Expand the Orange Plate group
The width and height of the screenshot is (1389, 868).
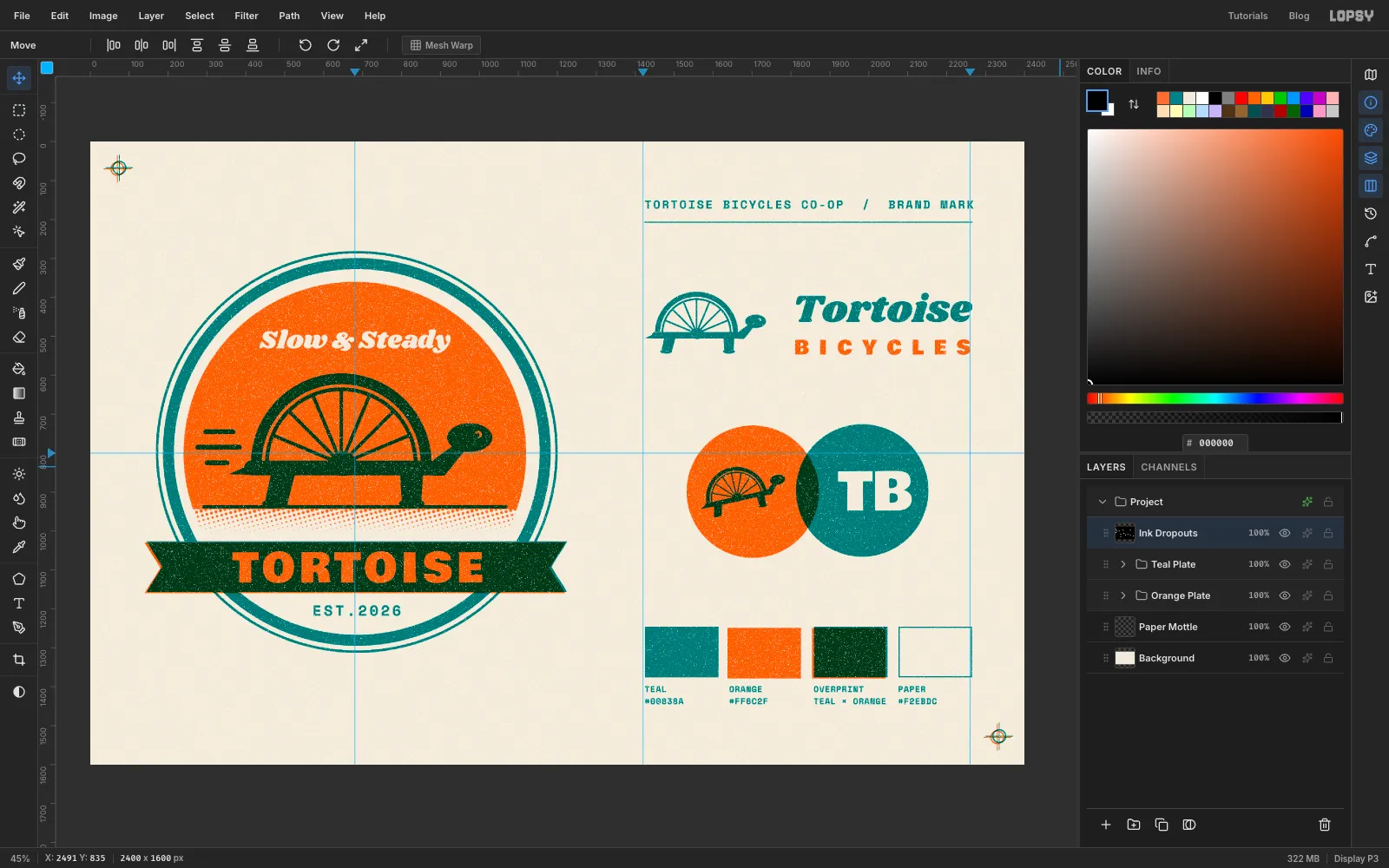coord(1123,595)
